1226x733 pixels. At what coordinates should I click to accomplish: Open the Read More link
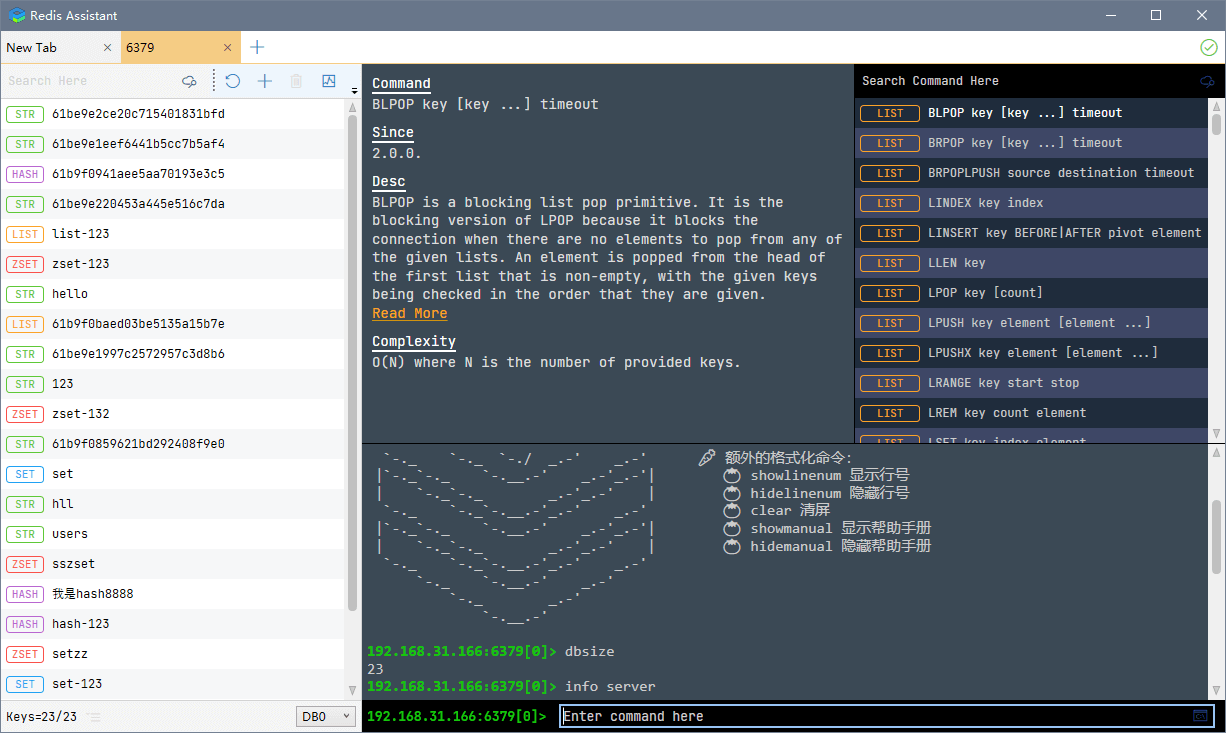tap(410, 313)
